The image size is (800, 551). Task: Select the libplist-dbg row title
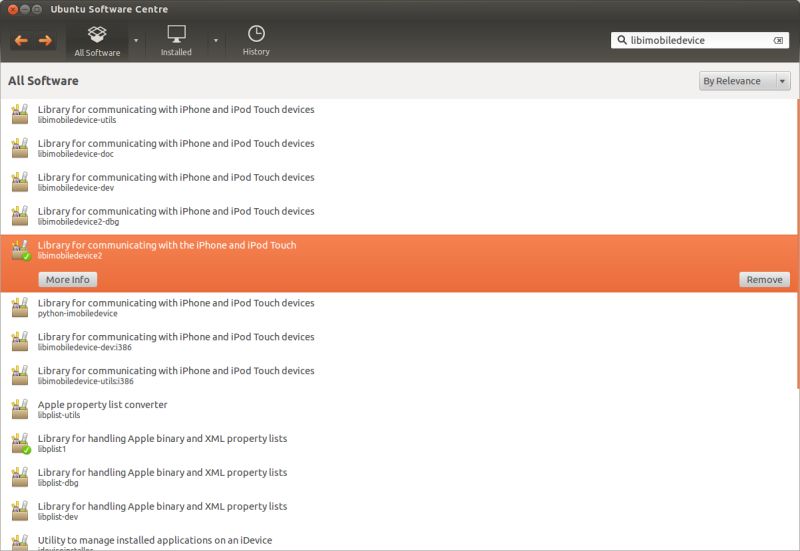point(162,472)
